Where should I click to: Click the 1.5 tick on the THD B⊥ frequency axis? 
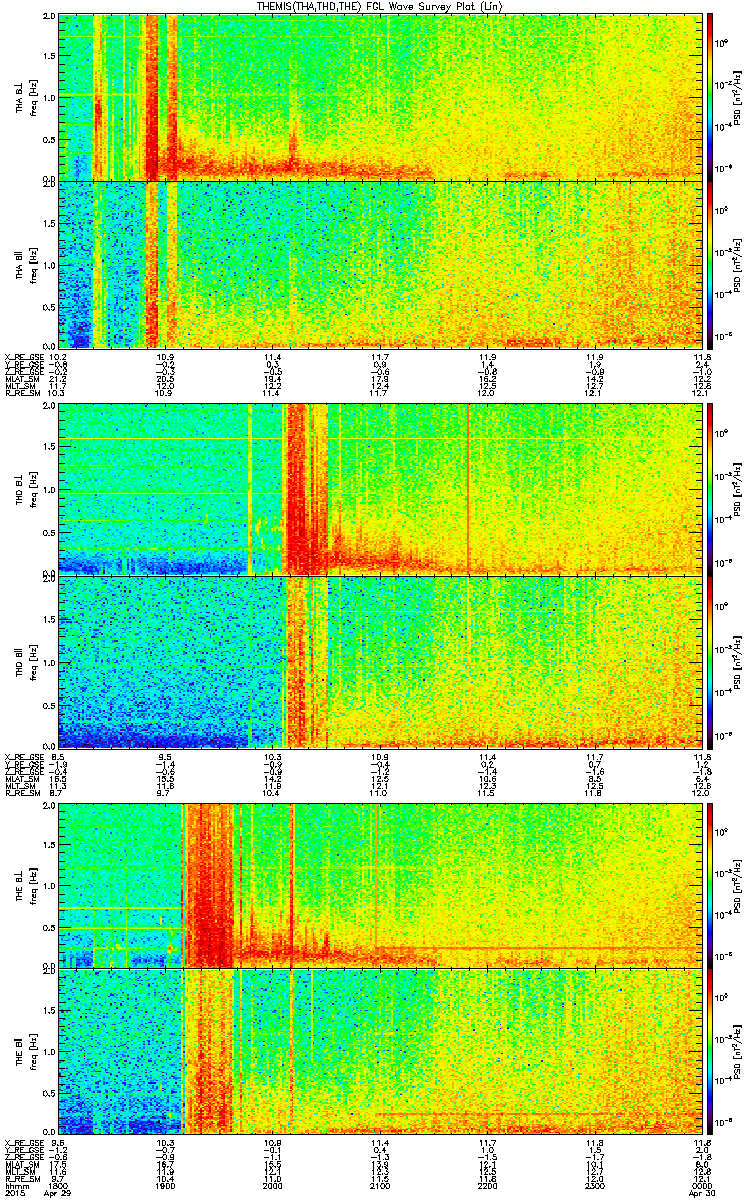tap(48, 447)
